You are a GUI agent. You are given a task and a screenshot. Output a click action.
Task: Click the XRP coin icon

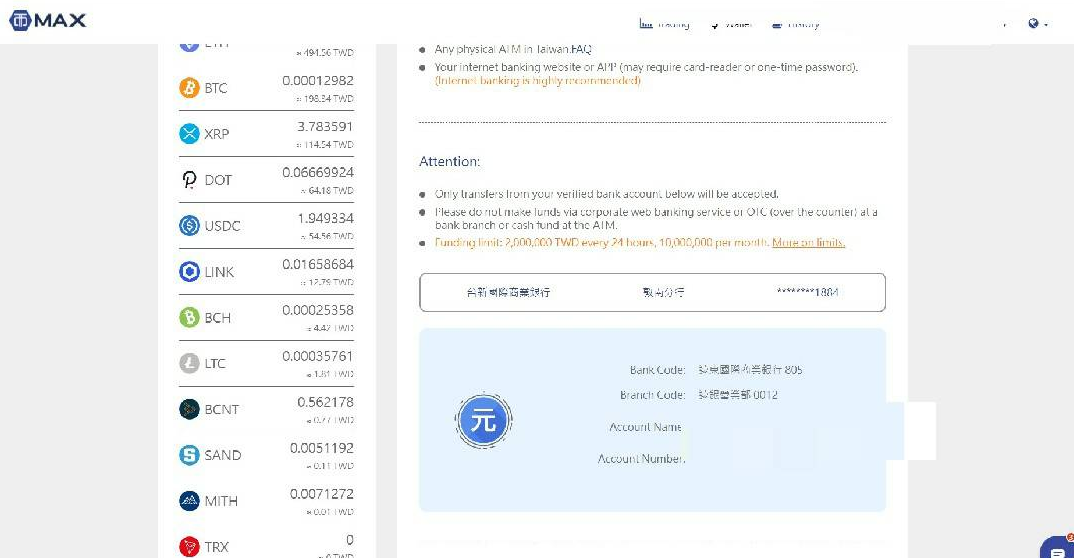(189, 134)
